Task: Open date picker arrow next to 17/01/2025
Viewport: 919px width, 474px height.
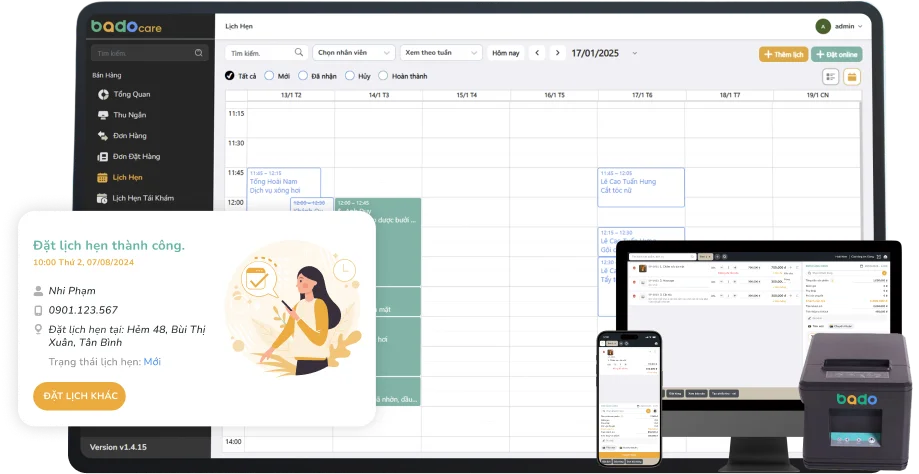Action: click(x=635, y=53)
